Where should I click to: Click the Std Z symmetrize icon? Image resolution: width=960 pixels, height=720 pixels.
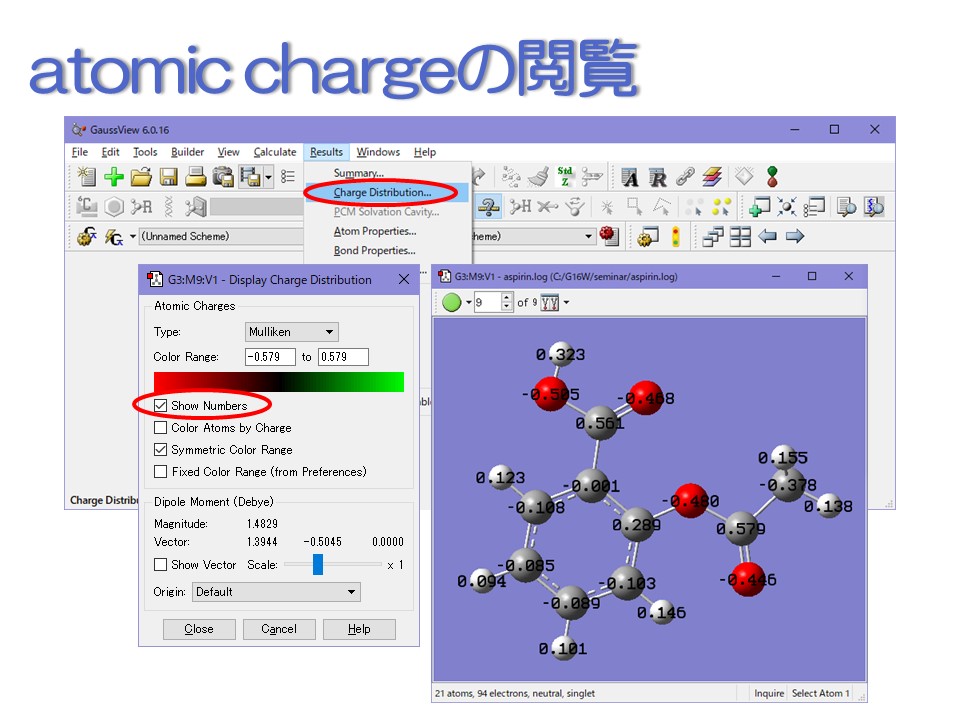[565, 177]
